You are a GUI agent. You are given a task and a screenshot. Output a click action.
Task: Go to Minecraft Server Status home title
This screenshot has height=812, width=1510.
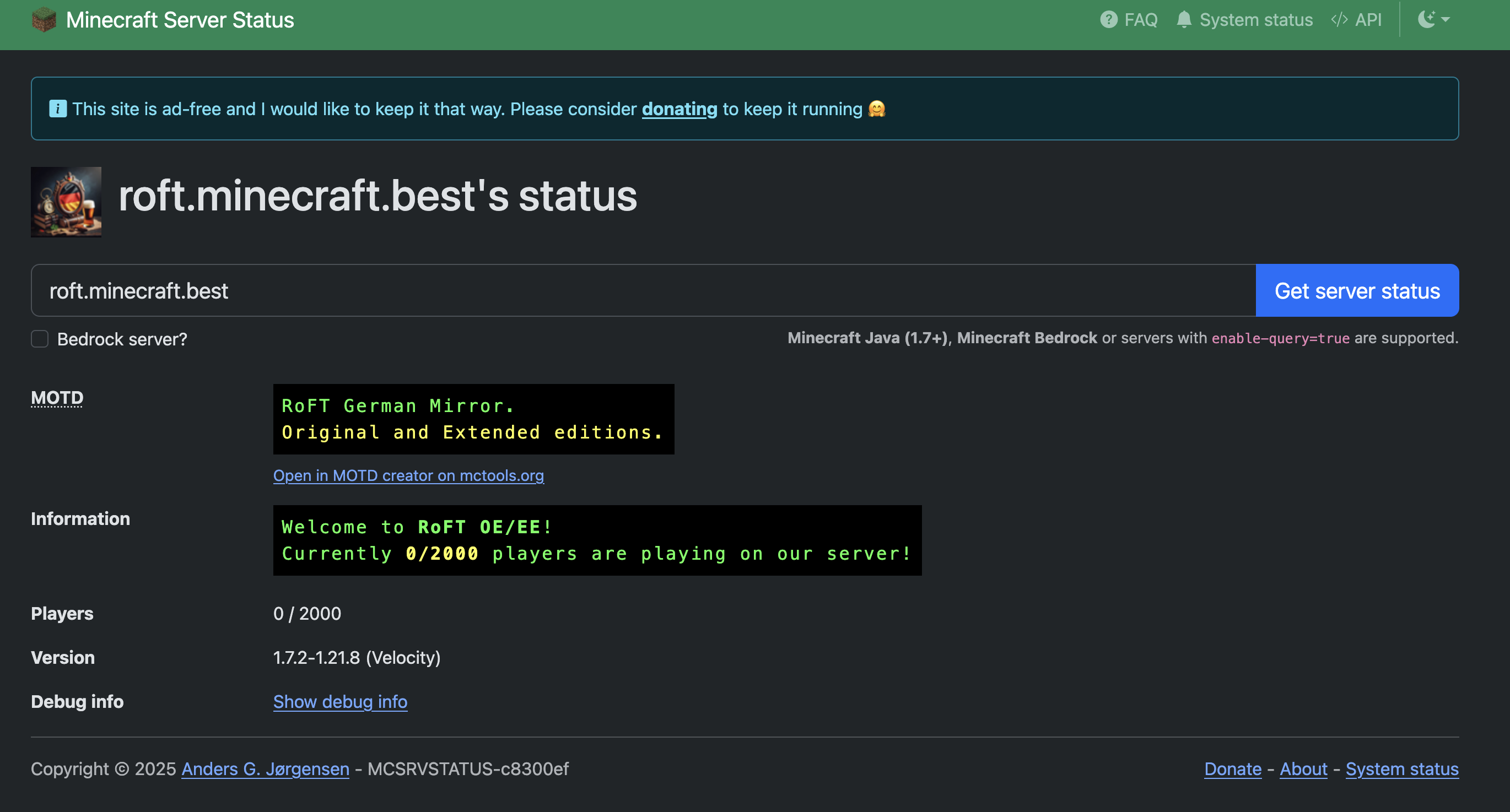click(x=180, y=20)
